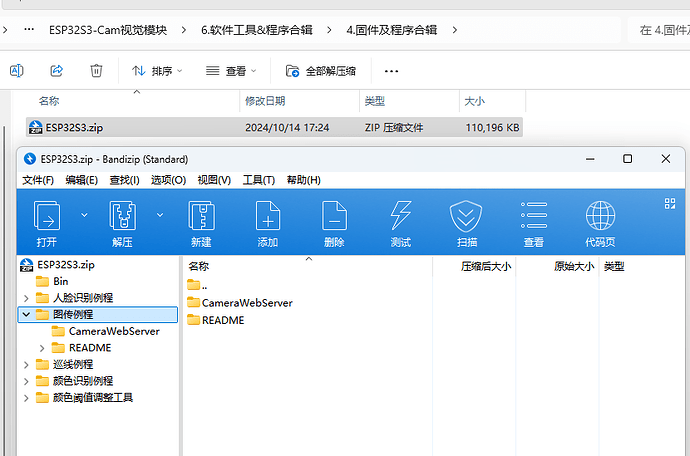Open the 排序 sort dropdown in Explorer

pos(157,71)
